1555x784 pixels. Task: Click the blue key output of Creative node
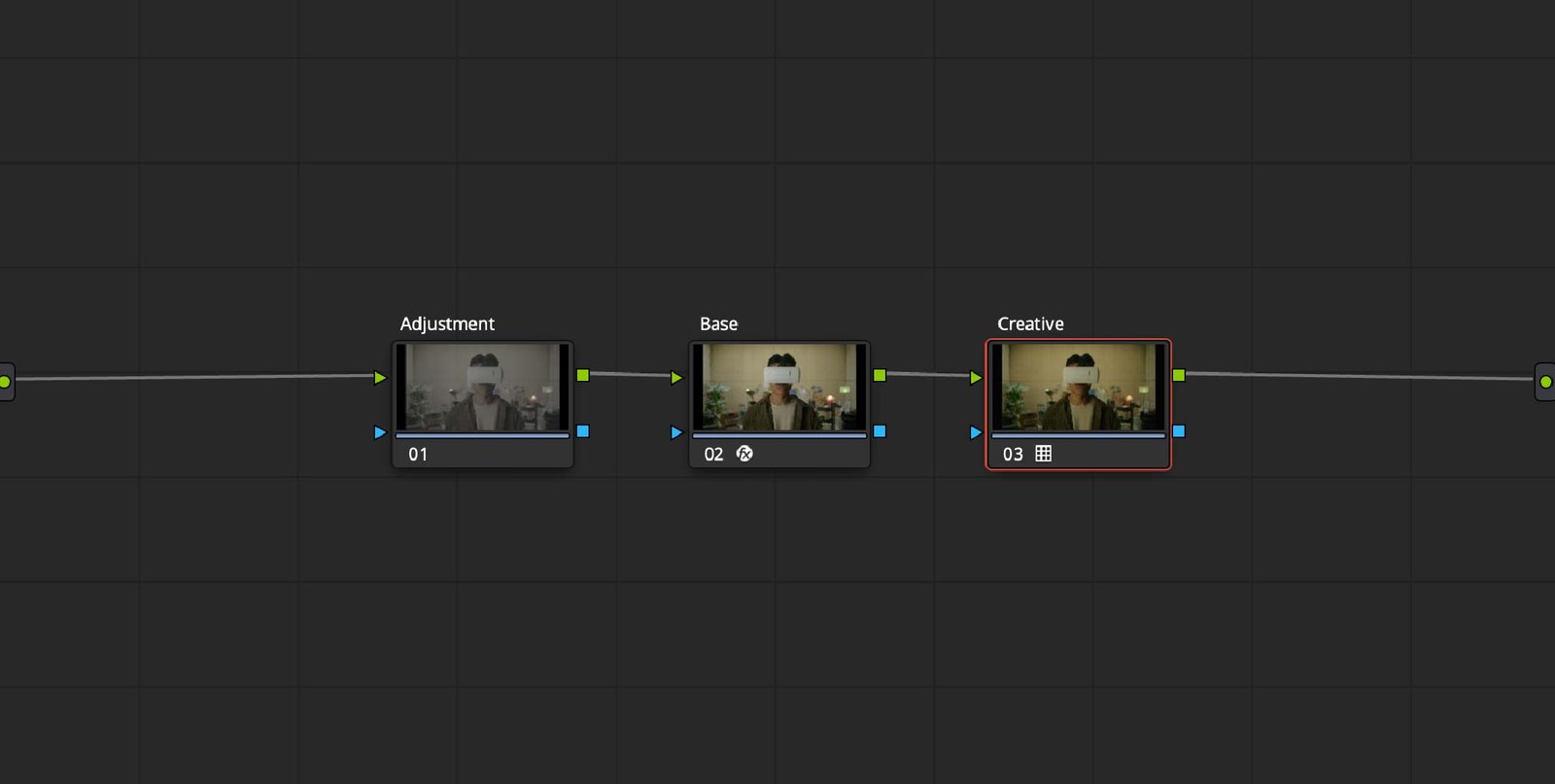[x=1179, y=431]
